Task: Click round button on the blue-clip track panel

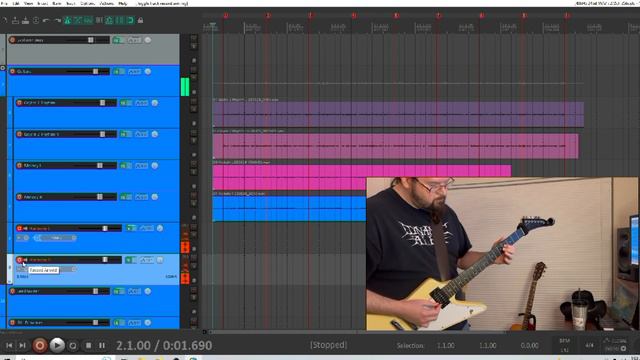Action: tap(155, 197)
